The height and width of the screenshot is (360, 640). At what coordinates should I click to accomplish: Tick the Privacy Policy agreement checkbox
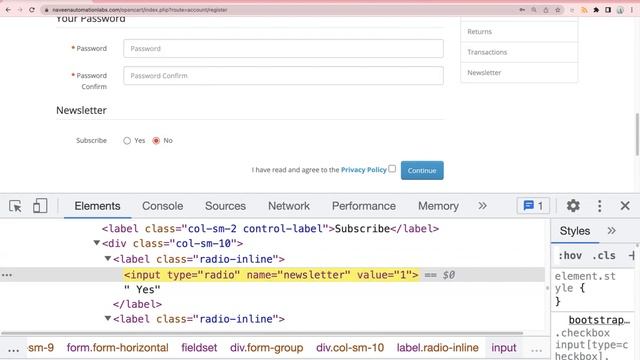click(x=392, y=169)
